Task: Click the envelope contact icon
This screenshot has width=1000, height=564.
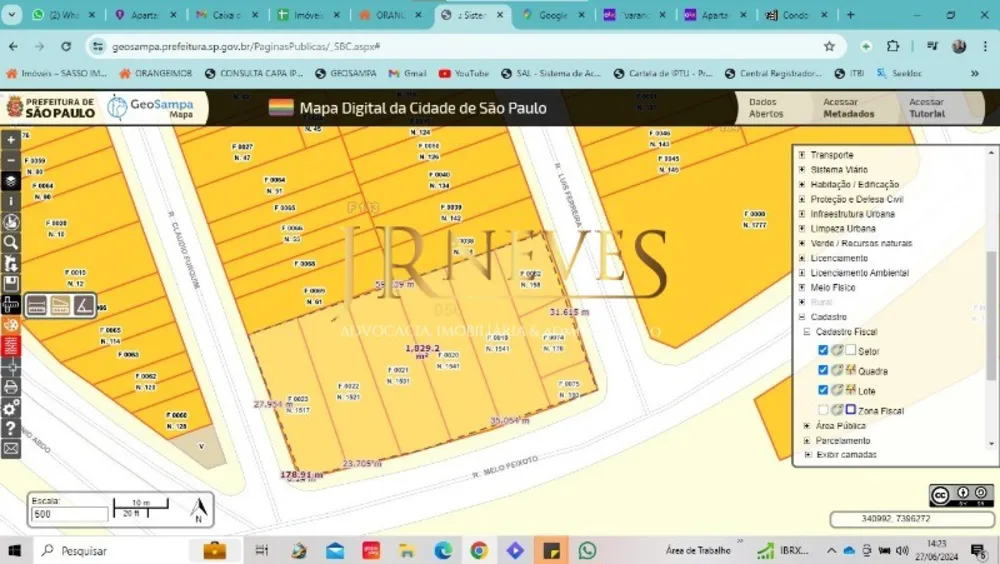Action: 11,449
